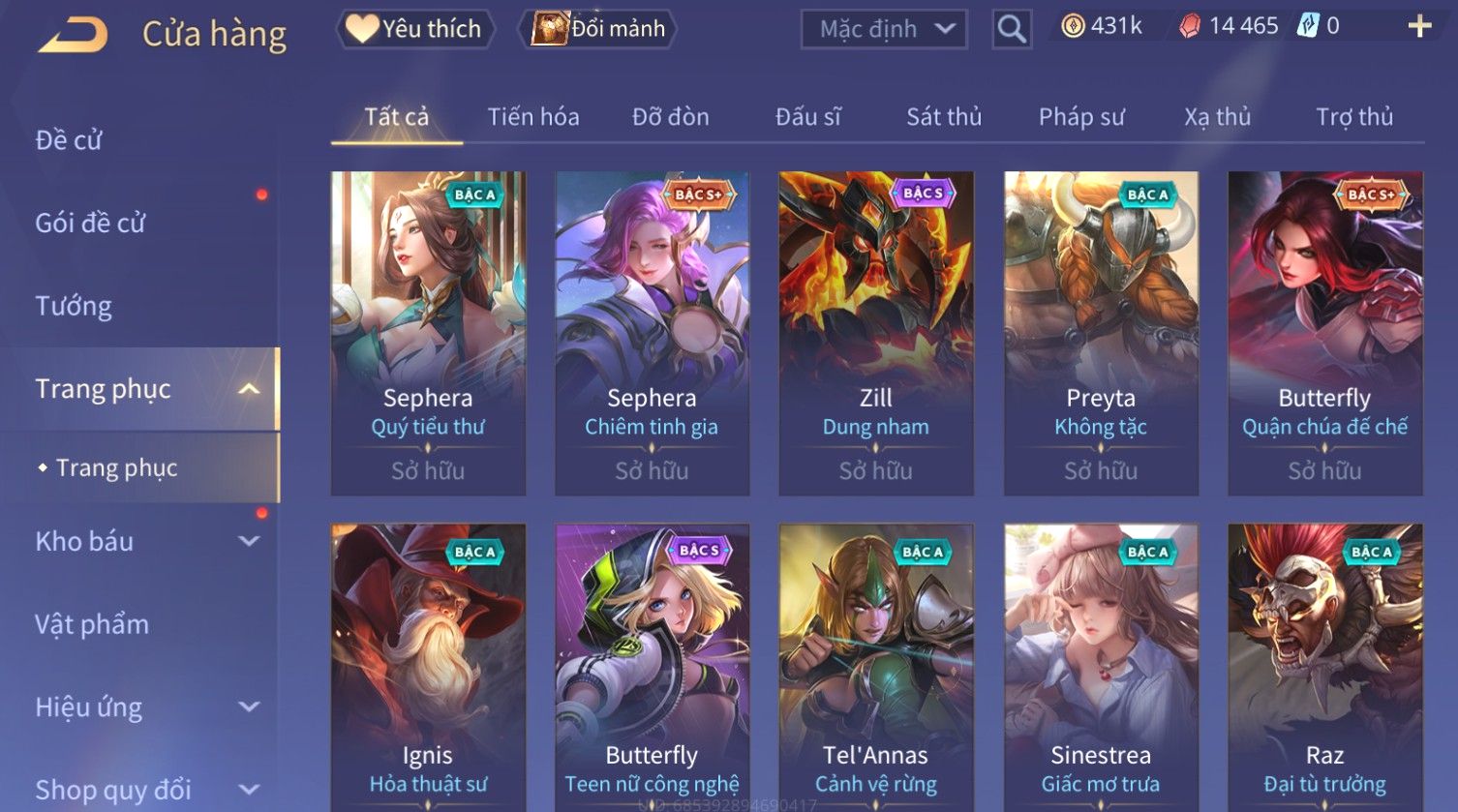Open the search magnifier icon

click(1012, 29)
